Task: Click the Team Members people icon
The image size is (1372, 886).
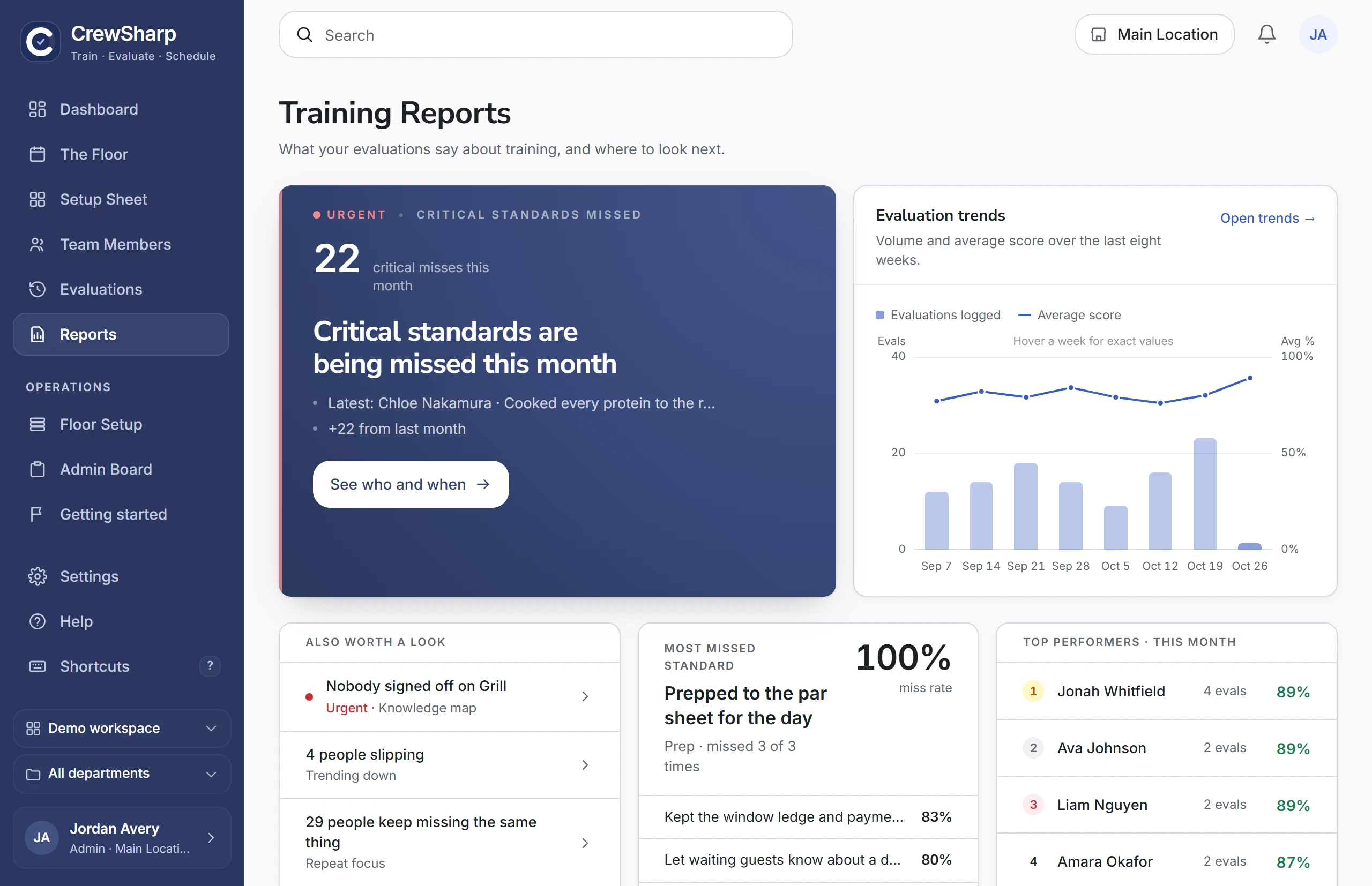Action: [x=38, y=244]
